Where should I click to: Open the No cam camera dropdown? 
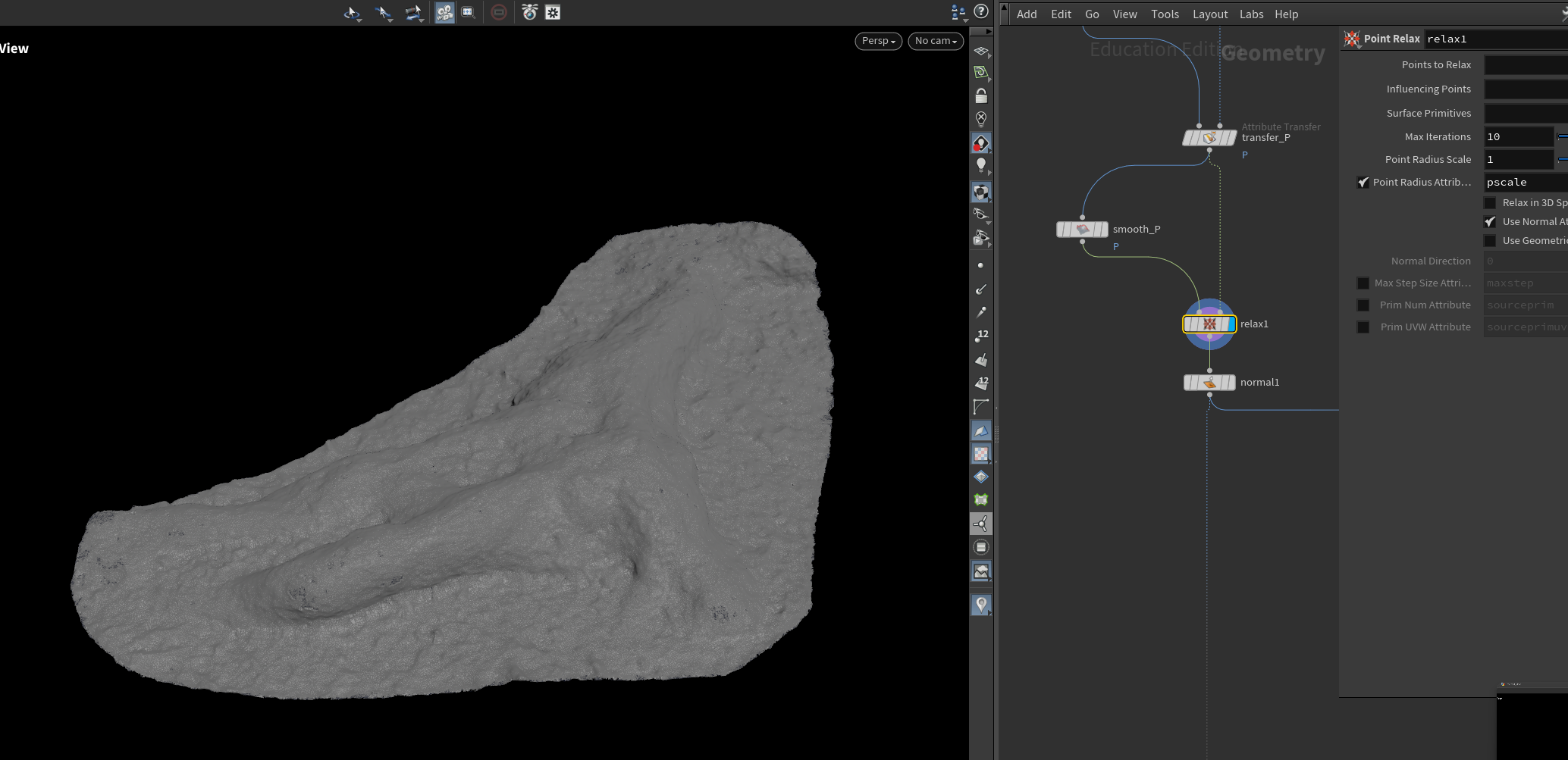[935, 41]
